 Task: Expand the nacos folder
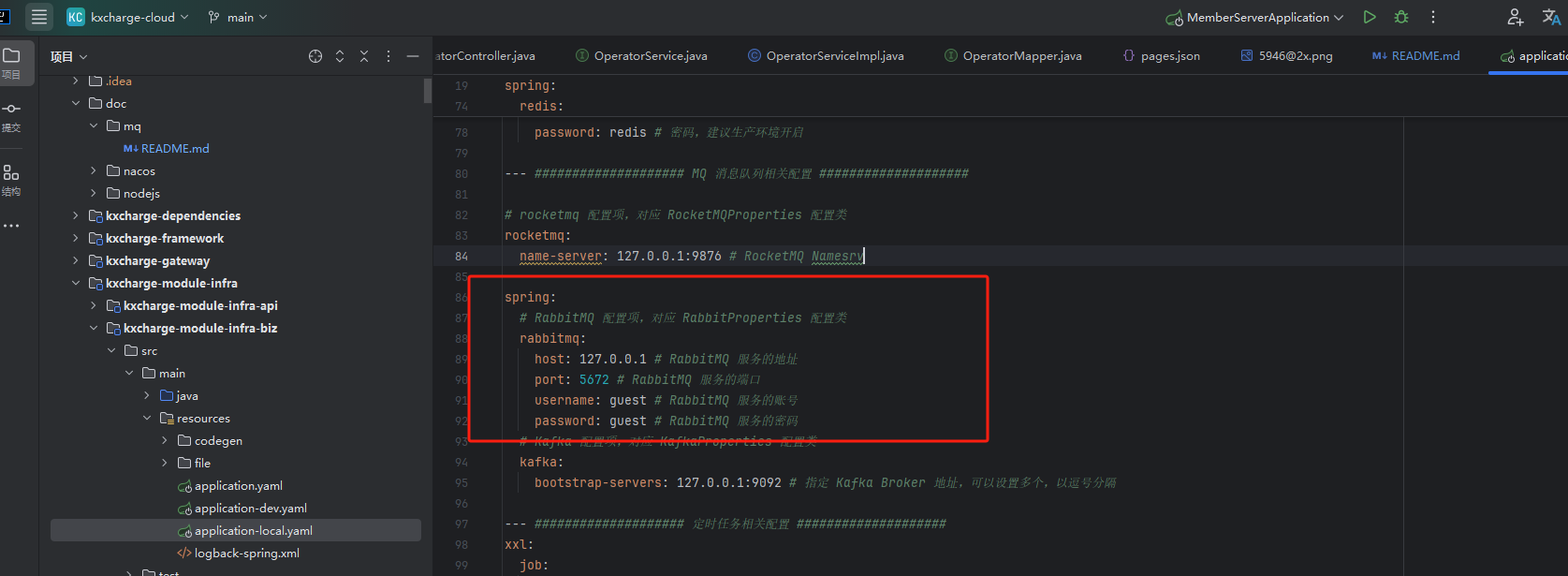(x=94, y=170)
